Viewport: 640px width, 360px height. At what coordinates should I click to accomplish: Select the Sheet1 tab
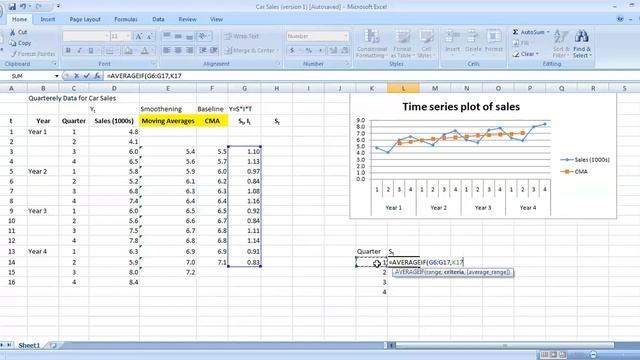[29, 345]
